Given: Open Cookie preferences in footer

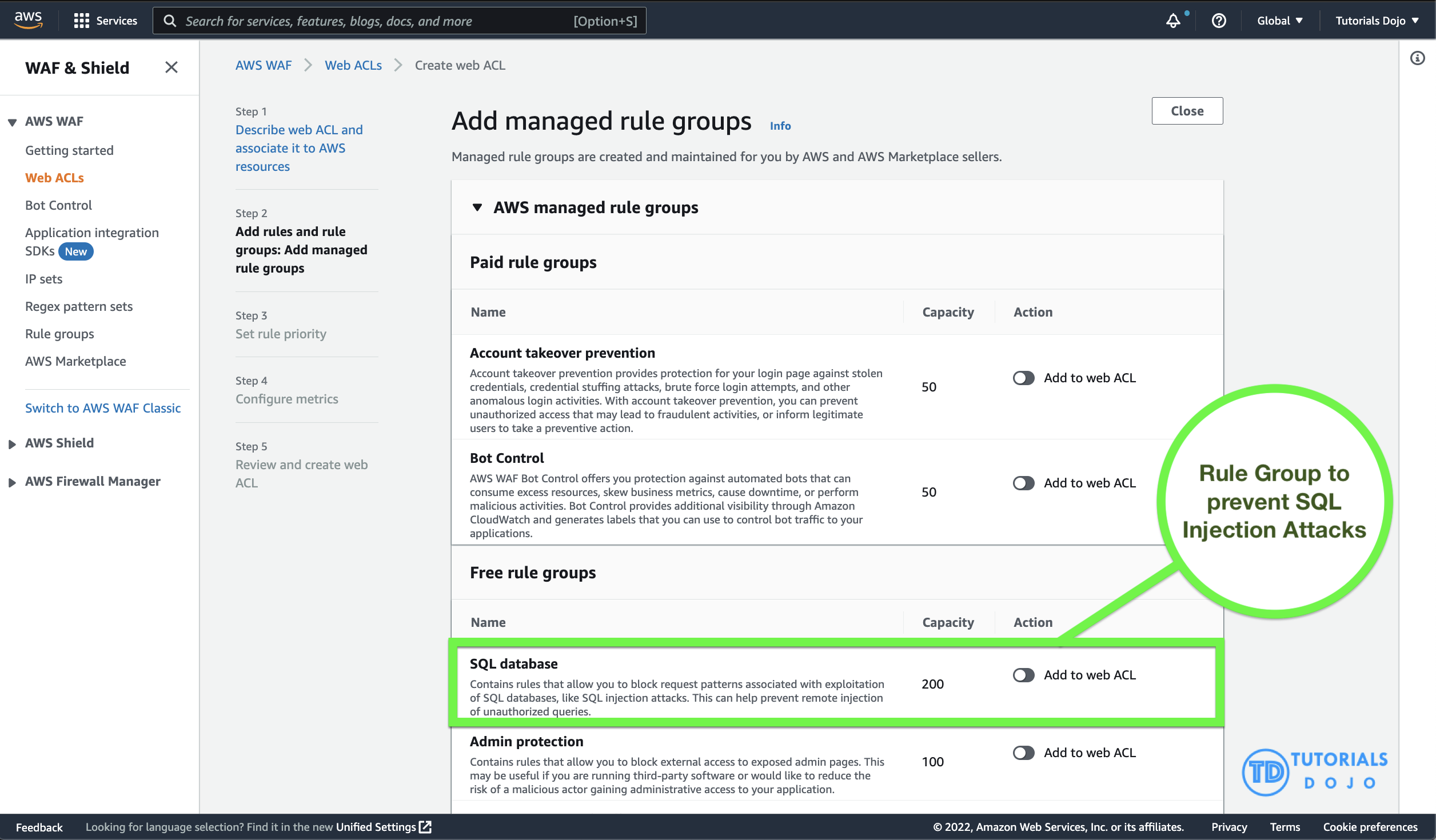Looking at the screenshot, I should pyautogui.click(x=1370, y=827).
